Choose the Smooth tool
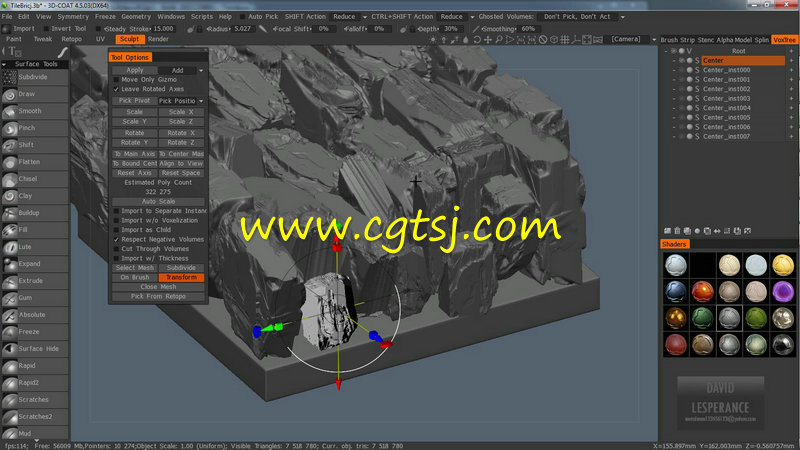The height and width of the screenshot is (450, 800). click(35, 111)
